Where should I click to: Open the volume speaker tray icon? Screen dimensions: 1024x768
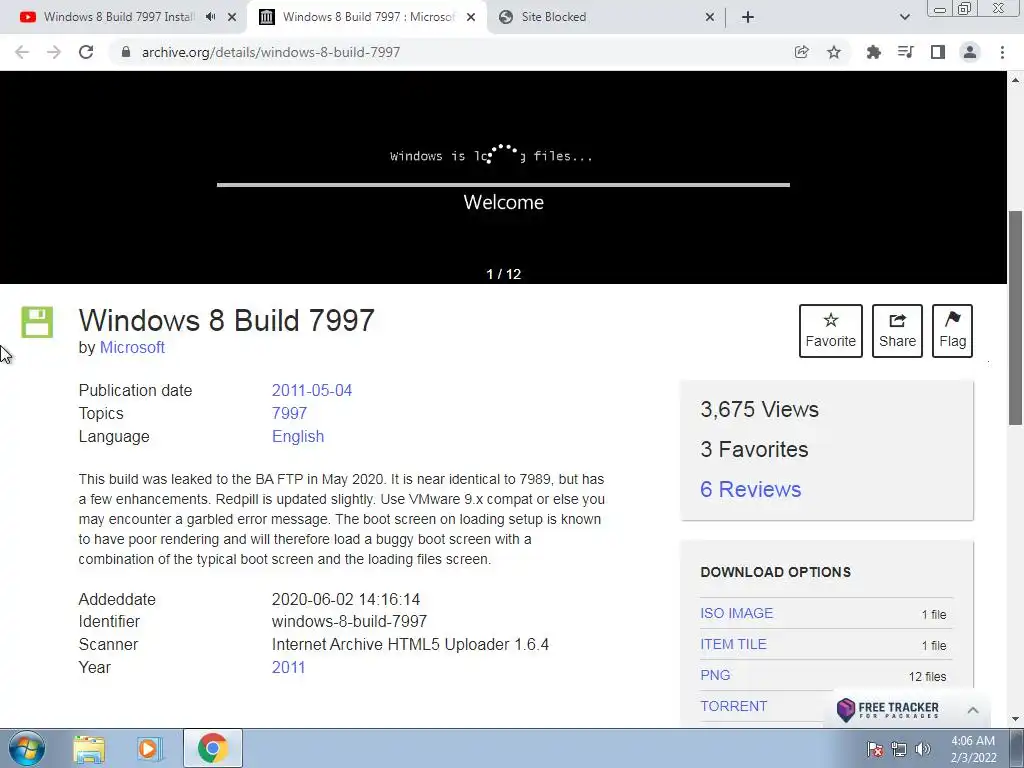tap(922, 749)
